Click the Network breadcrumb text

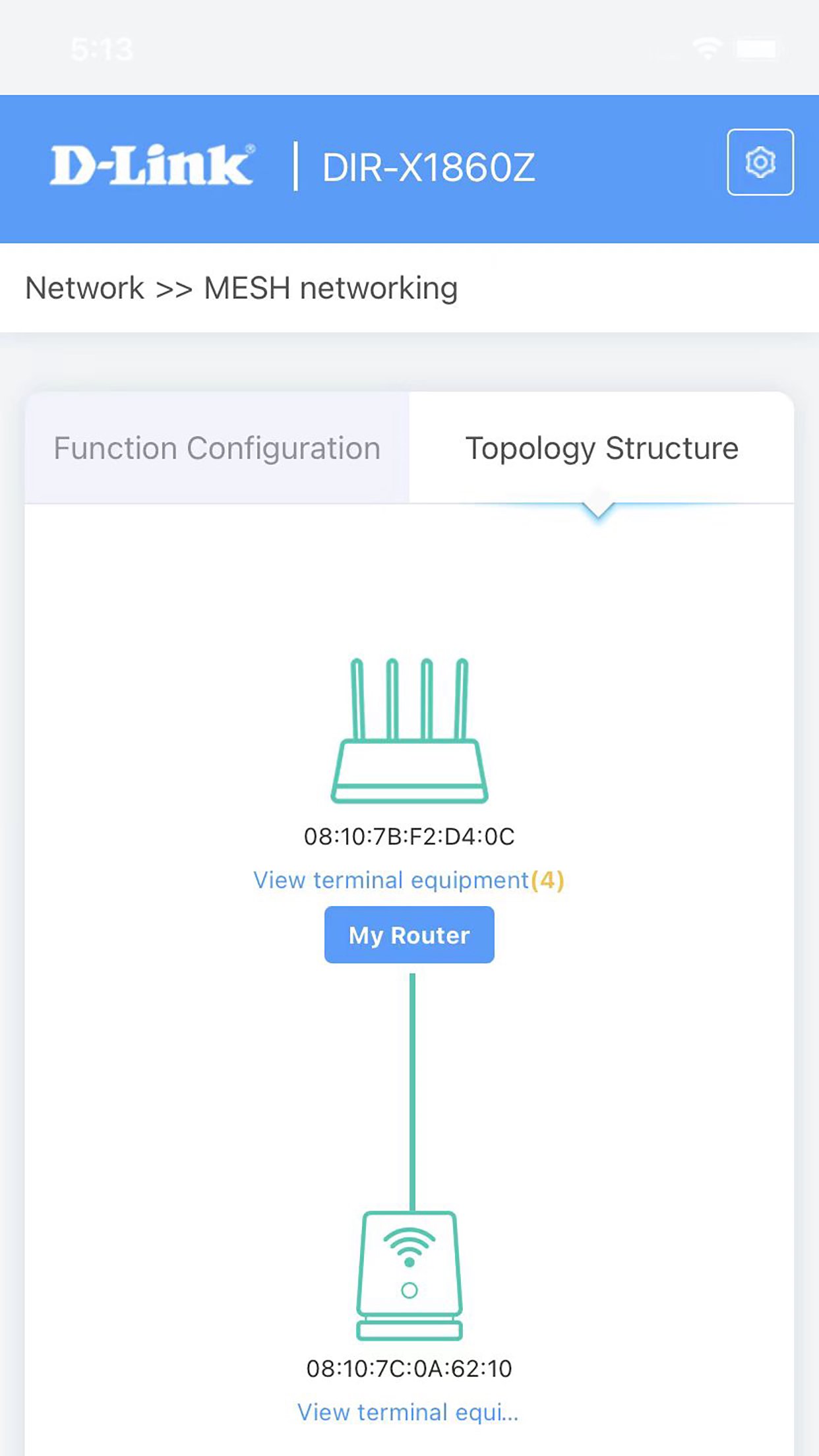click(84, 288)
